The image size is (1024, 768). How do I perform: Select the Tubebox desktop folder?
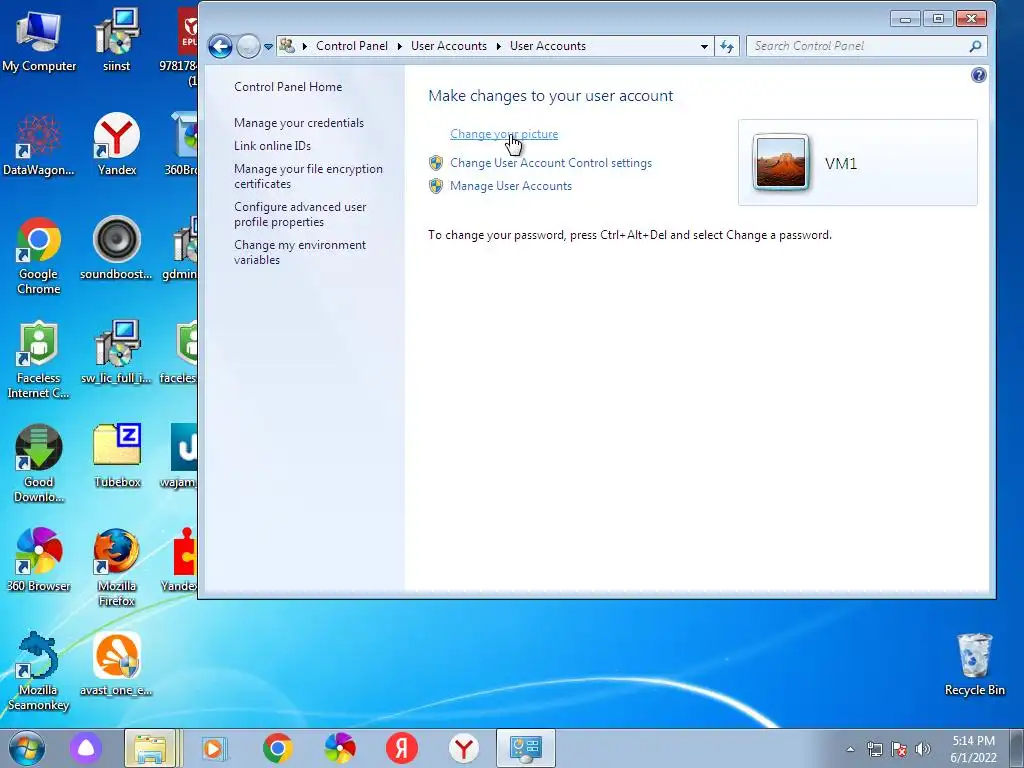pos(117,456)
